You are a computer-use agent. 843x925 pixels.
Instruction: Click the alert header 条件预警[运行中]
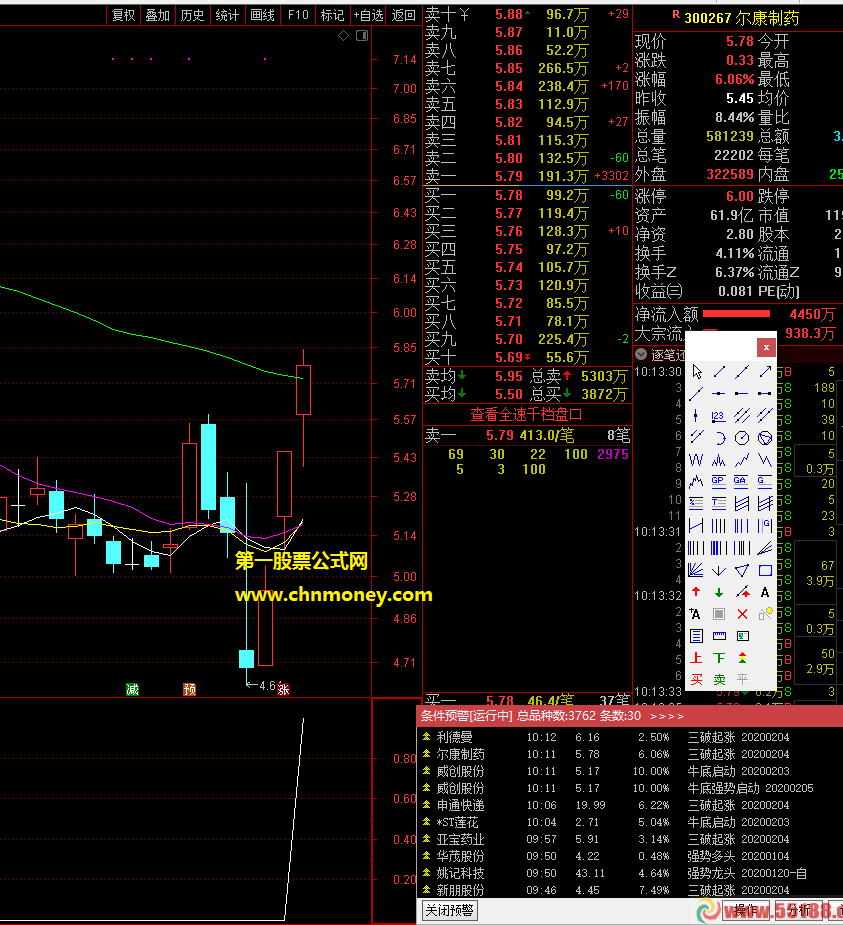(x=466, y=716)
